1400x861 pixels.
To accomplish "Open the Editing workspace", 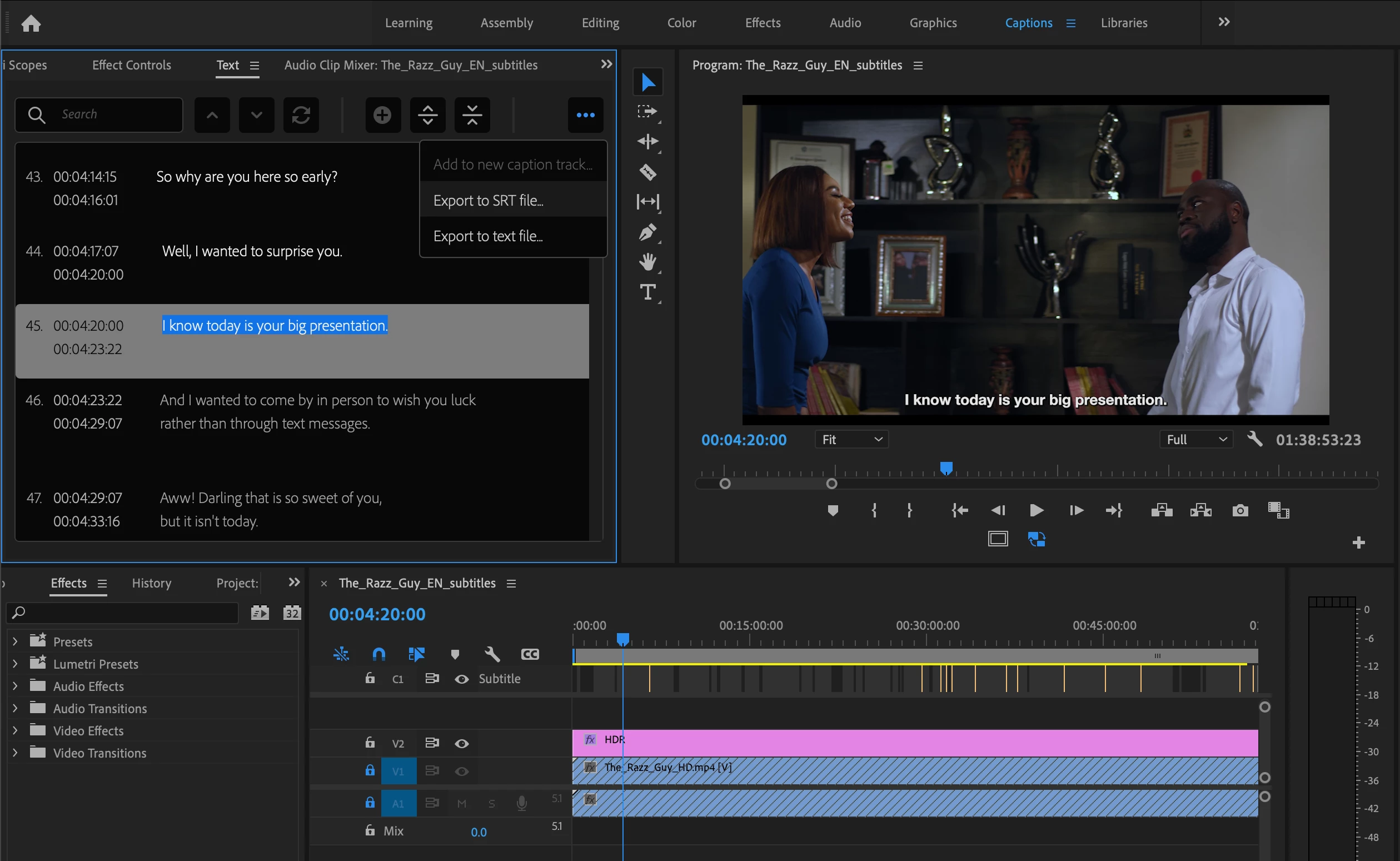I will click(600, 23).
